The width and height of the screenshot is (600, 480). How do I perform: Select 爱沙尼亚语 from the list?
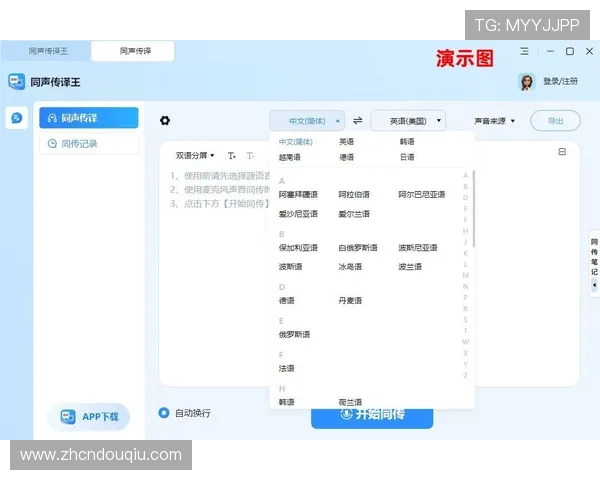point(298,214)
